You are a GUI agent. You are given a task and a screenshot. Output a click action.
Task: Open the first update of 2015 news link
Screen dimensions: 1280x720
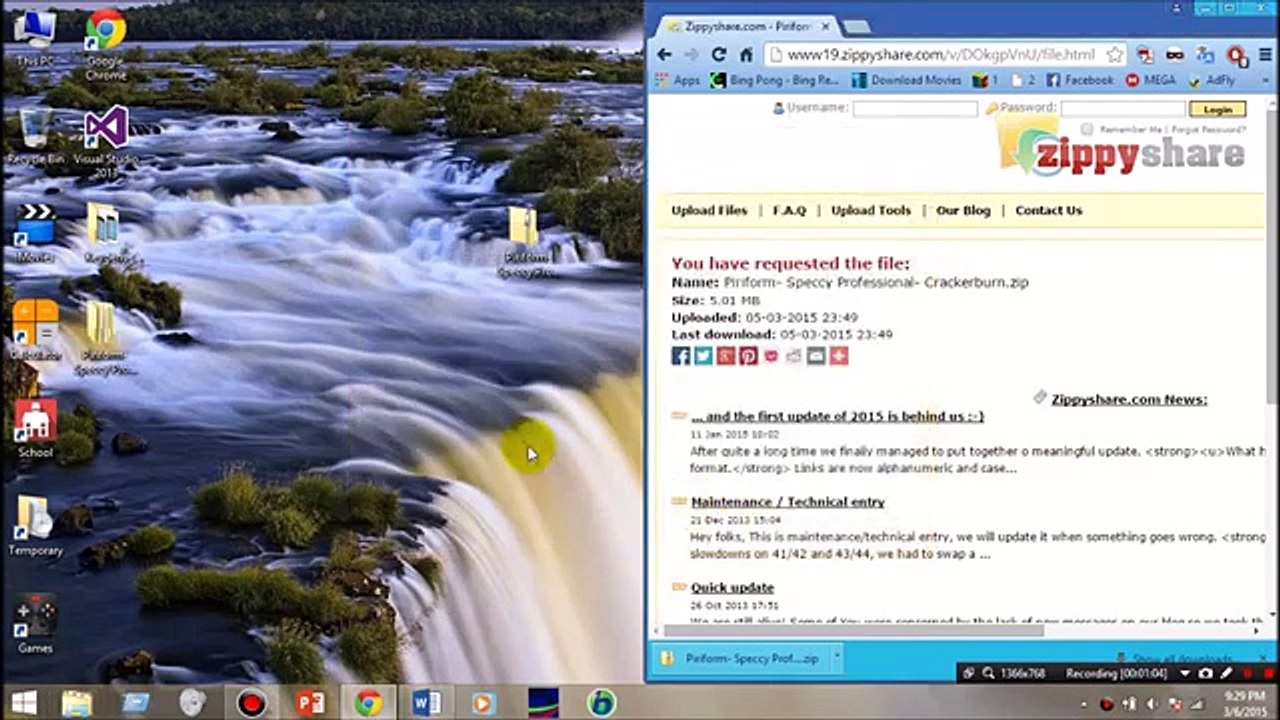[837, 416]
